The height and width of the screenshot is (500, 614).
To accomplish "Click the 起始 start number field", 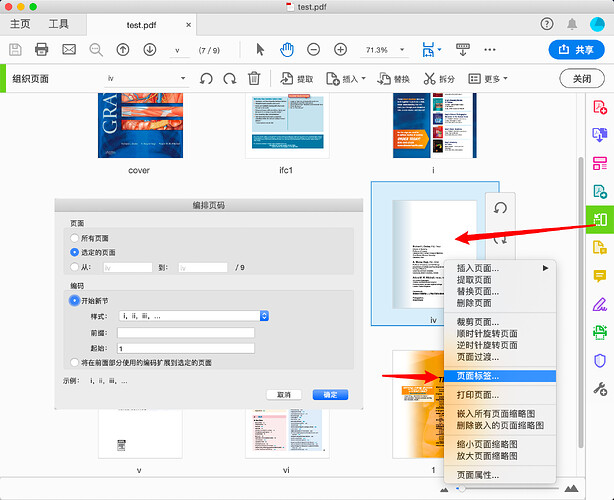I will [x=186, y=348].
